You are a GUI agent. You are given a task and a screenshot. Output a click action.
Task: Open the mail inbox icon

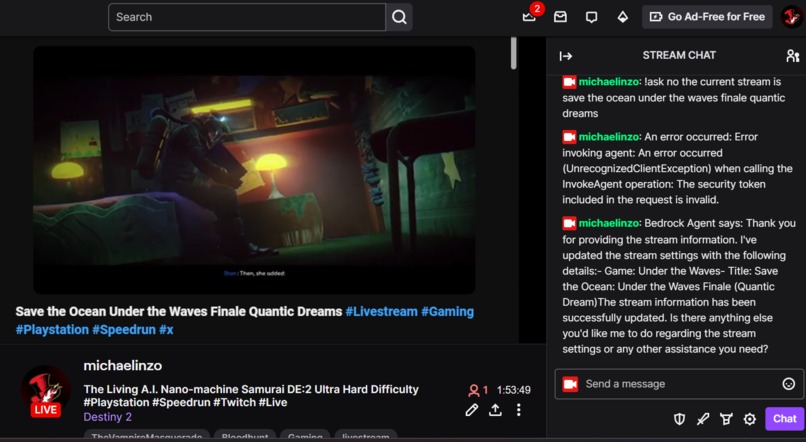(x=560, y=17)
